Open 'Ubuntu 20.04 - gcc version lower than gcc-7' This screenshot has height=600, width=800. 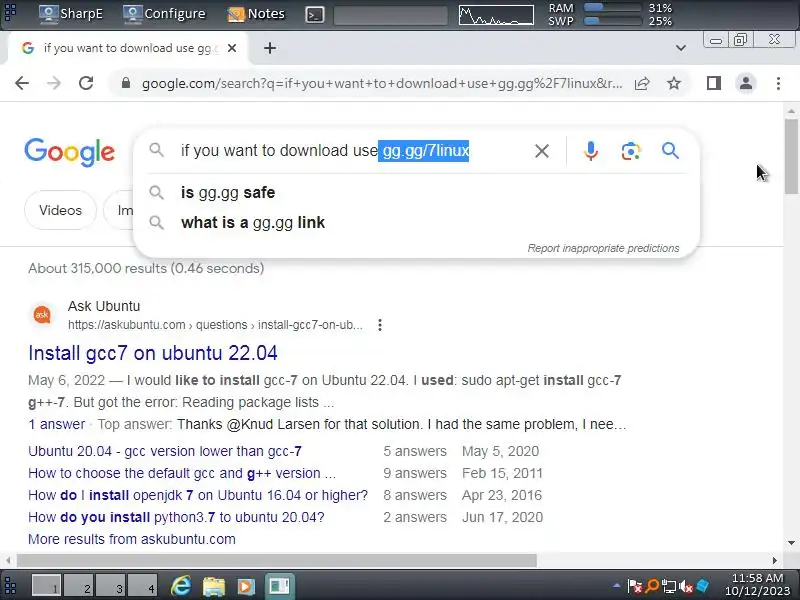coord(165,452)
